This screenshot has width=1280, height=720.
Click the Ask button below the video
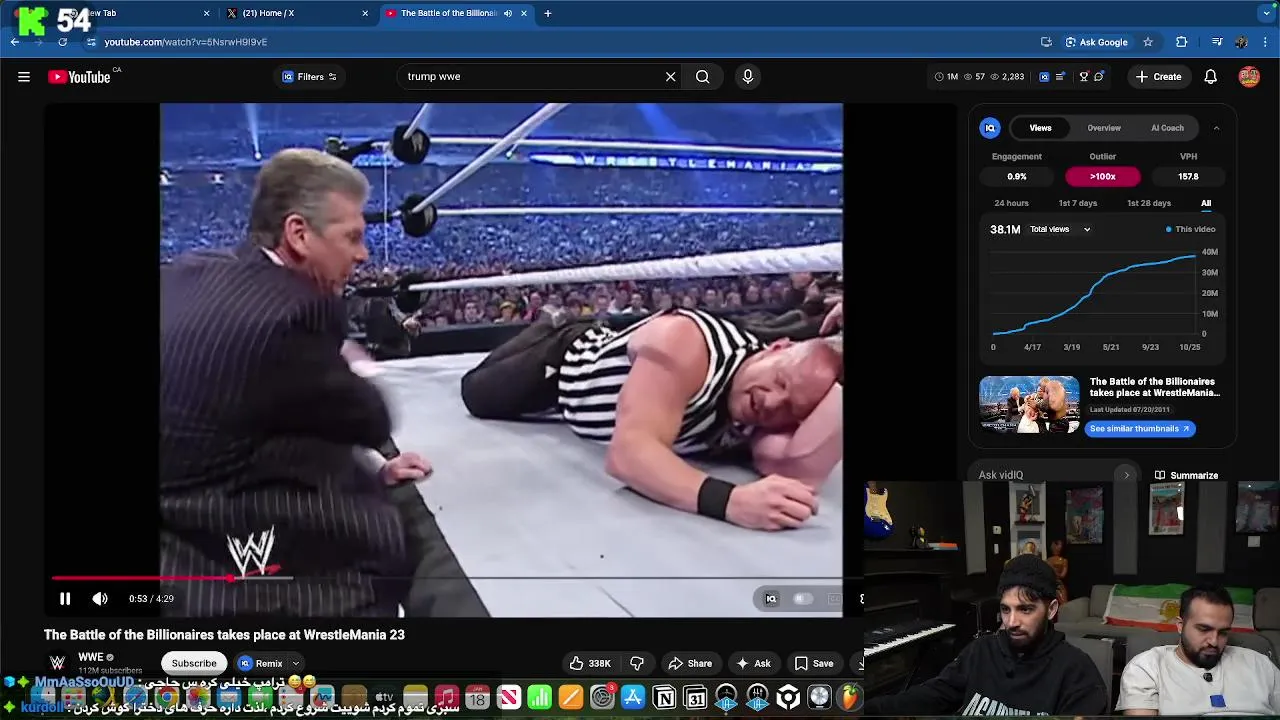click(753, 663)
